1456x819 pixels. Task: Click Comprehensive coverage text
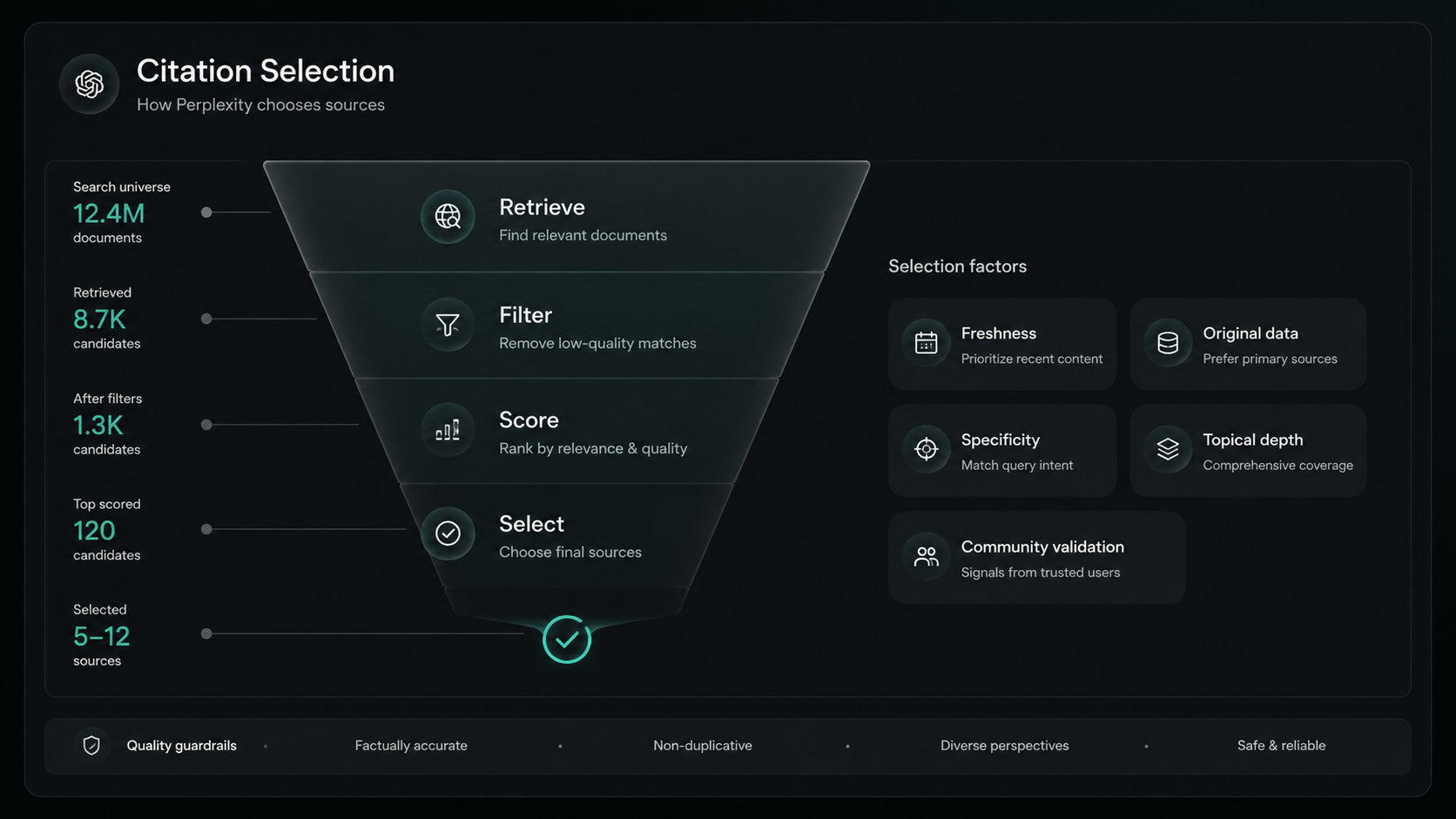(x=1277, y=466)
